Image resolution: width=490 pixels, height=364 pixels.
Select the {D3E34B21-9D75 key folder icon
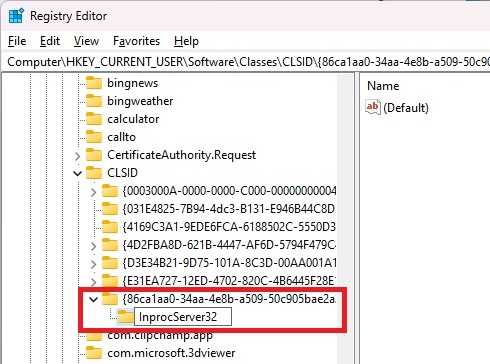click(x=110, y=263)
